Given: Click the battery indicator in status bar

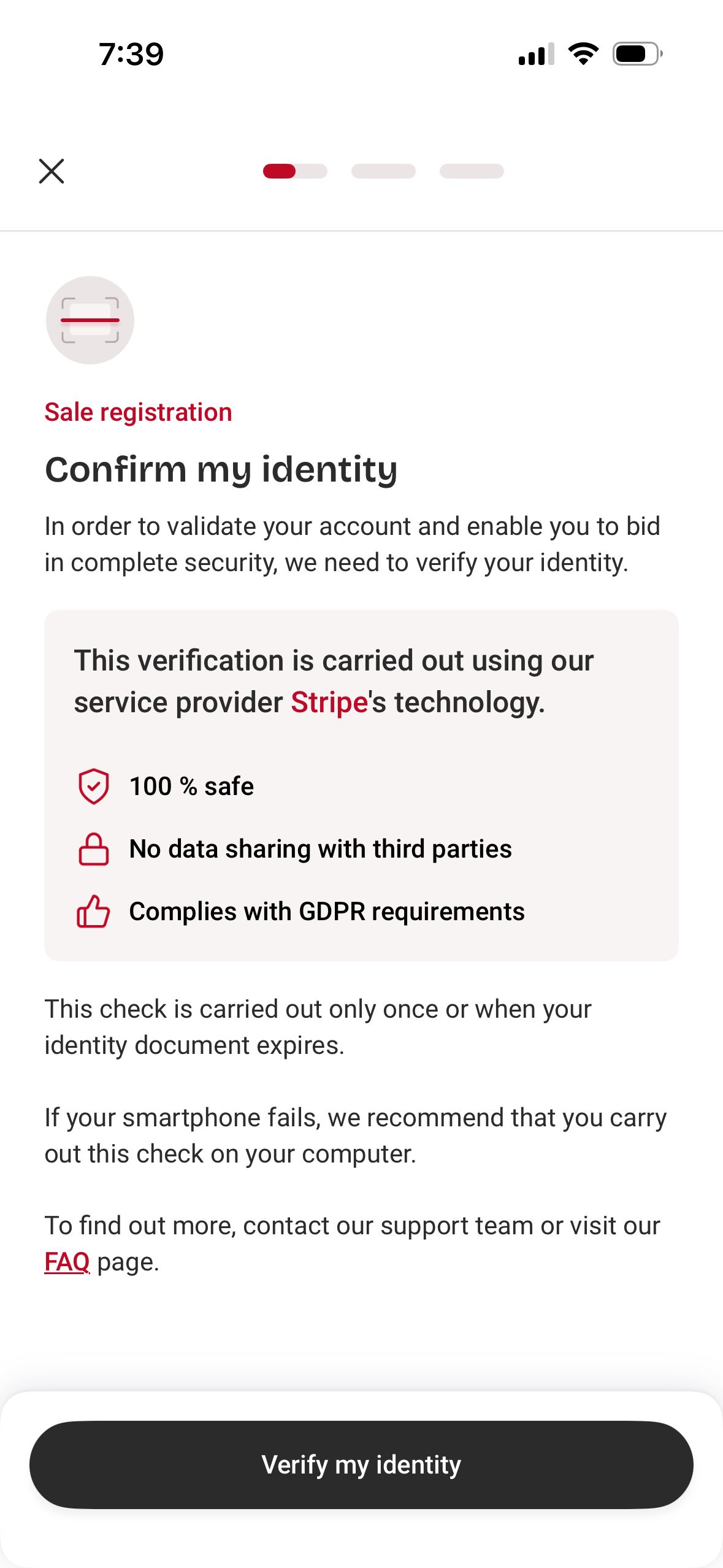Looking at the screenshot, I should pyautogui.click(x=635, y=54).
